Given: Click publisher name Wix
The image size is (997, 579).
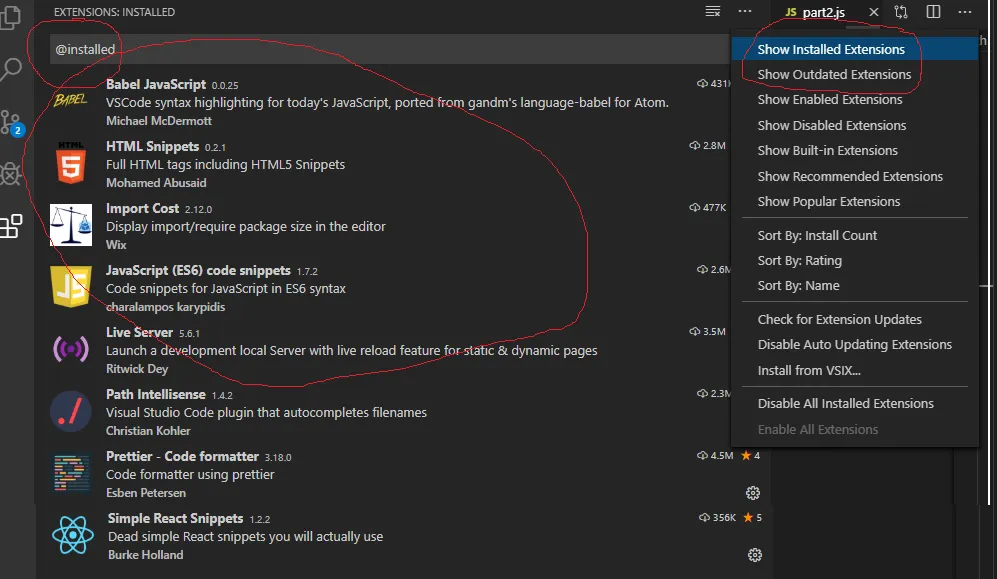Looking at the screenshot, I should [x=116, y=245].
